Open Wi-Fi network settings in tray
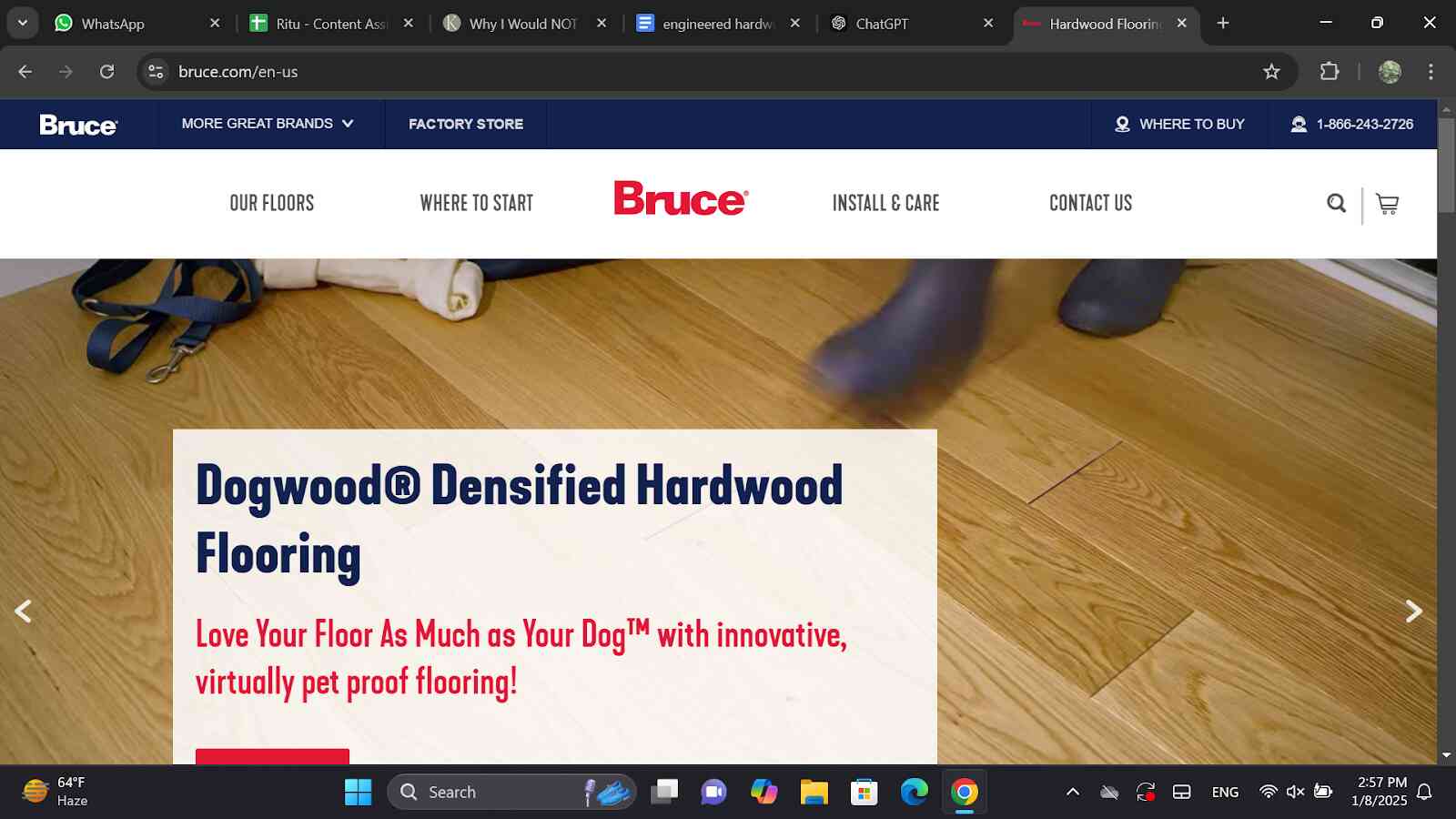This screenshot has width=1456, height=819. tap(1268, 793)
